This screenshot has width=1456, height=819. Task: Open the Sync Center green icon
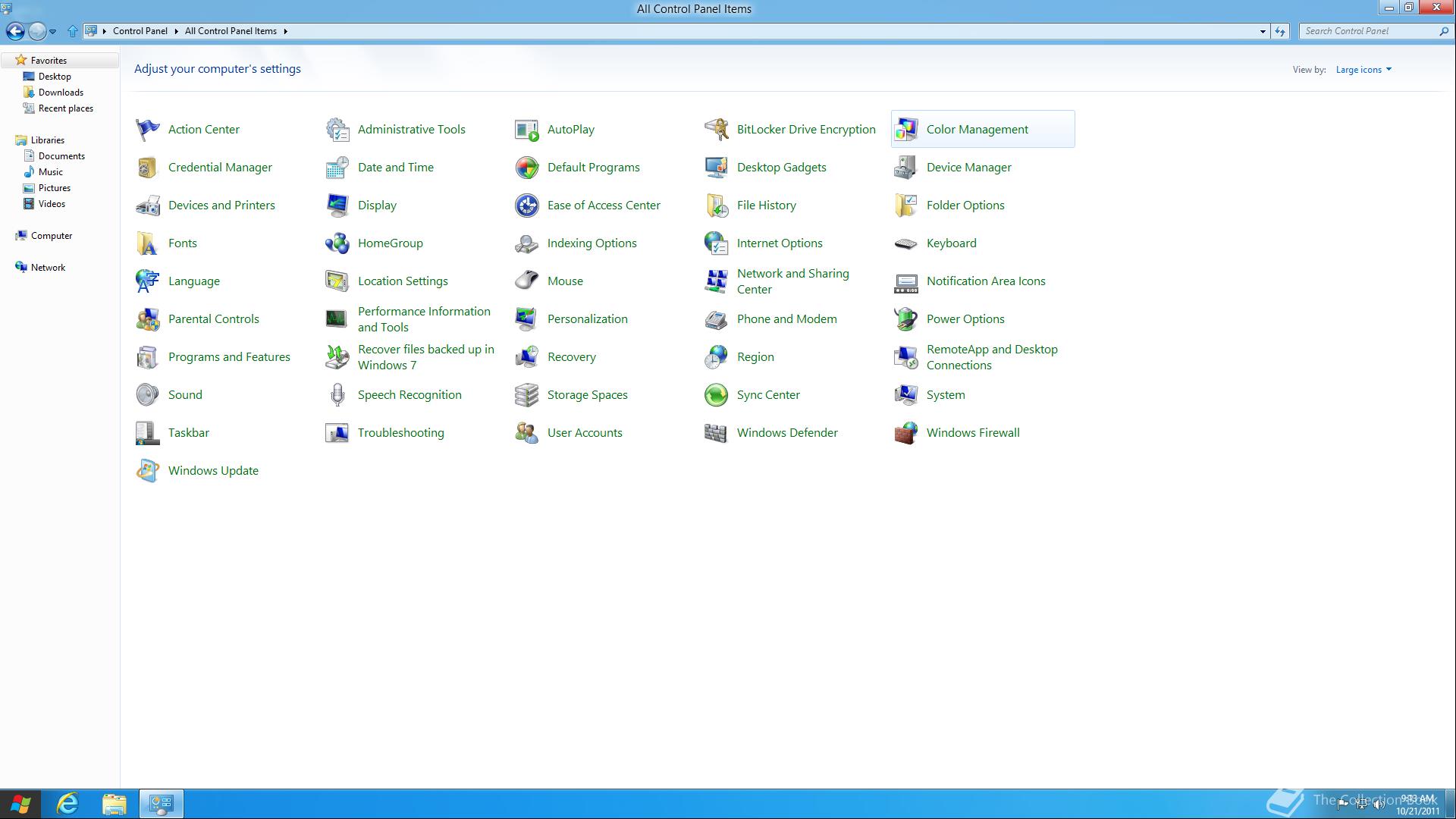(716, 395)
